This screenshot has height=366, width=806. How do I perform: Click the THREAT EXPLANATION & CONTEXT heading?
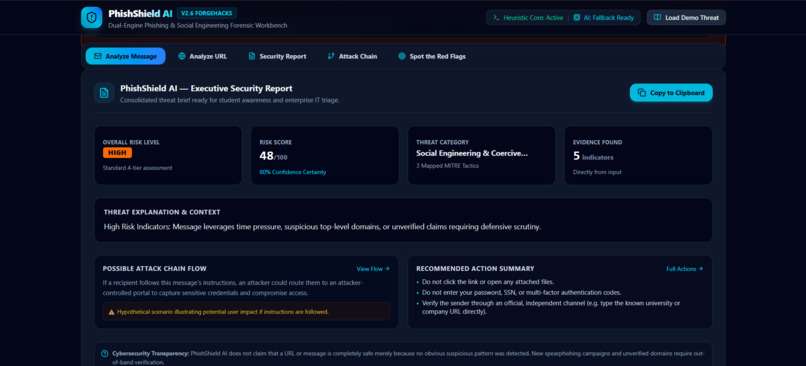[x=162, y=212]
